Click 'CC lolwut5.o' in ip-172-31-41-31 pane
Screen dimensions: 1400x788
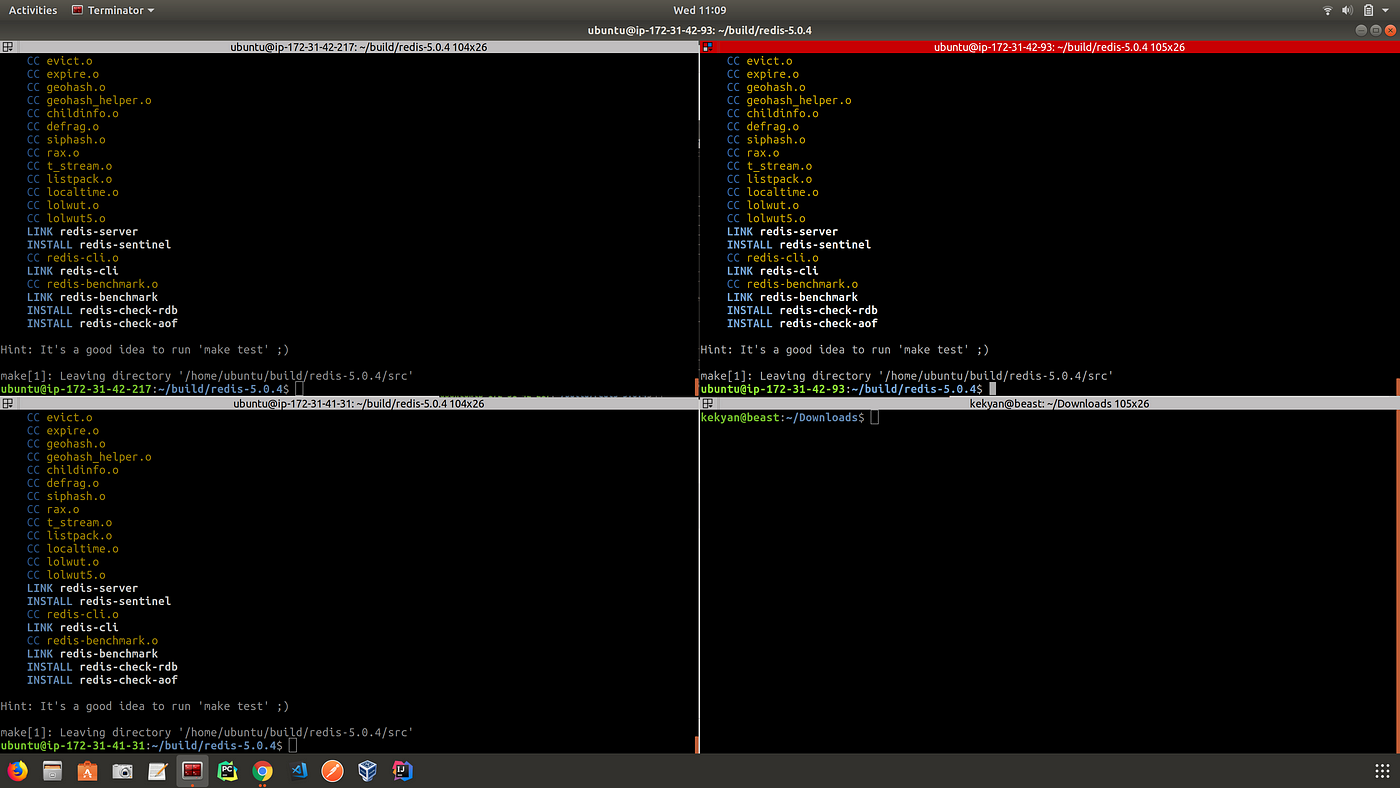pos(66,575)
